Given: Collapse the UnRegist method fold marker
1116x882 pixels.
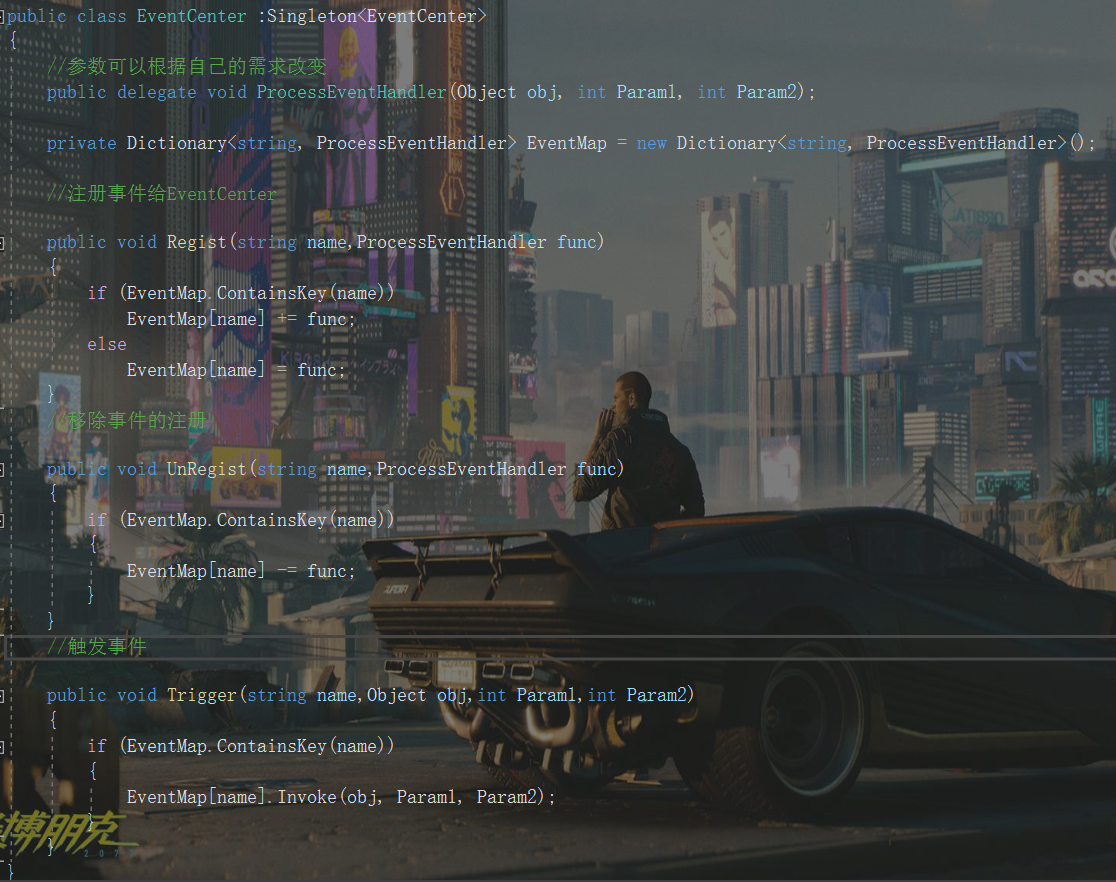Looking at the screenshot, I should 2,470.
